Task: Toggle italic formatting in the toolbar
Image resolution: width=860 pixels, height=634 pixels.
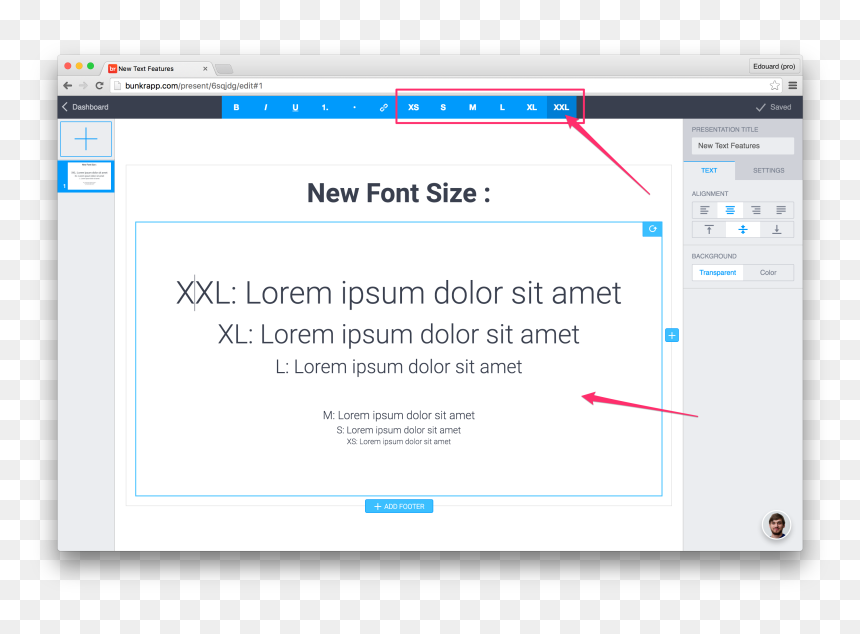Action: click(x=266, y=107)
